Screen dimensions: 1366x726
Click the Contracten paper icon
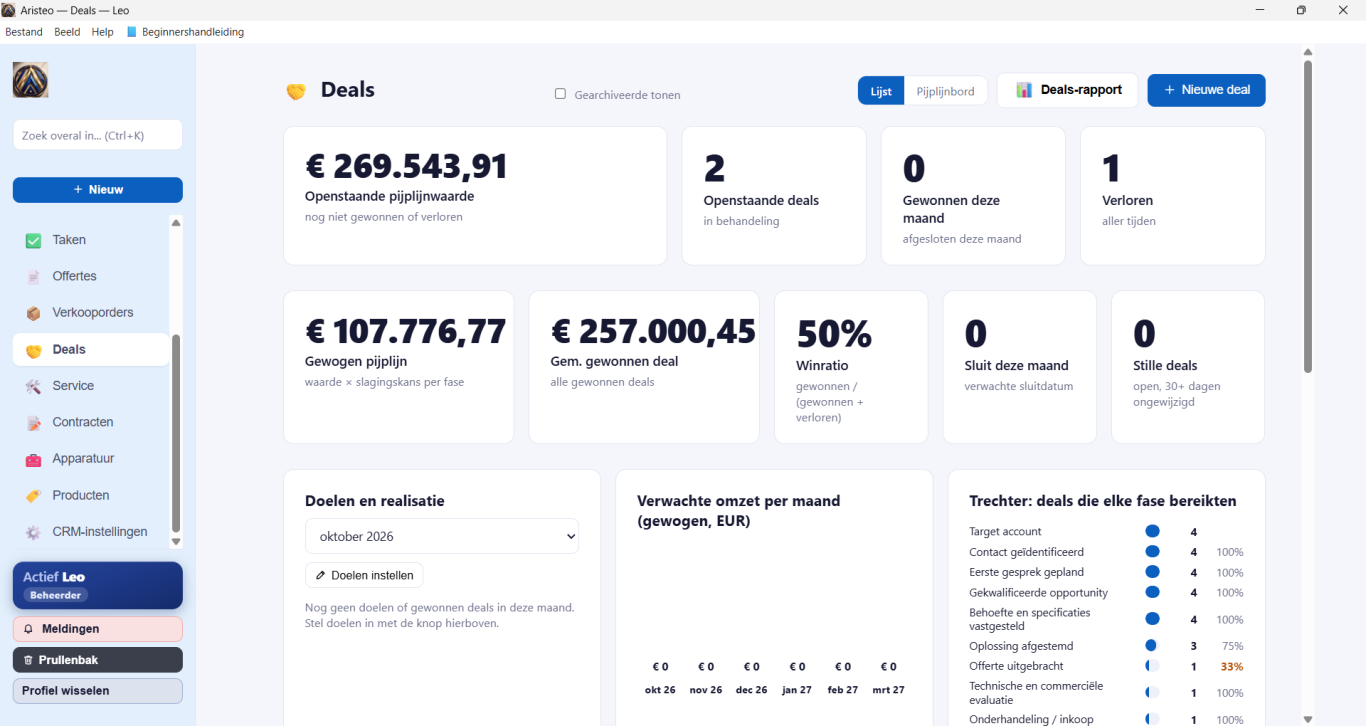[x=33, y=423]
